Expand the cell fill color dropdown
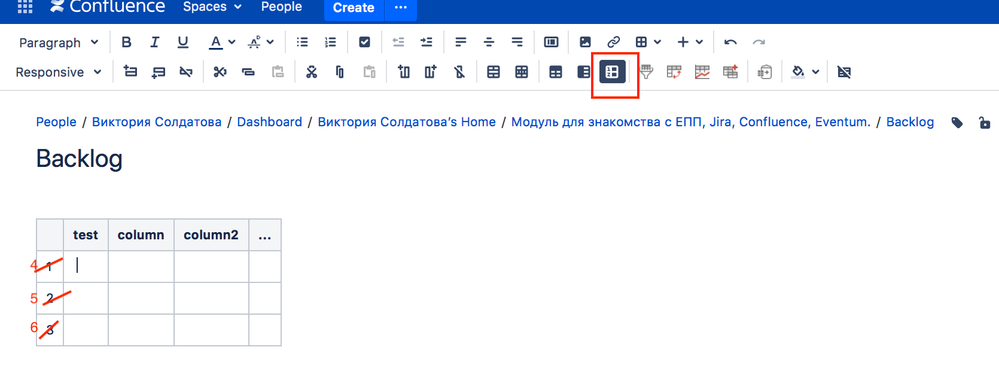 tap(815, 72)
